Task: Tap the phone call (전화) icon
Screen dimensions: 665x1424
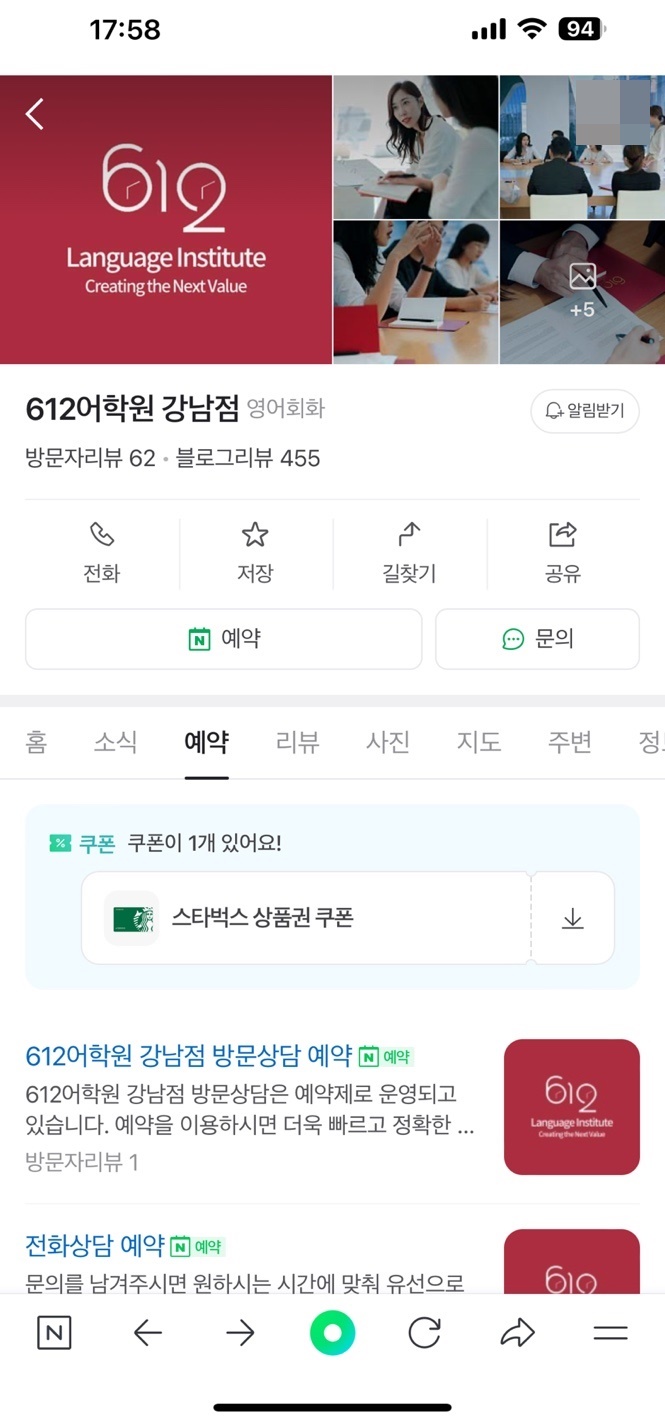Action: [x=102, y=536]
